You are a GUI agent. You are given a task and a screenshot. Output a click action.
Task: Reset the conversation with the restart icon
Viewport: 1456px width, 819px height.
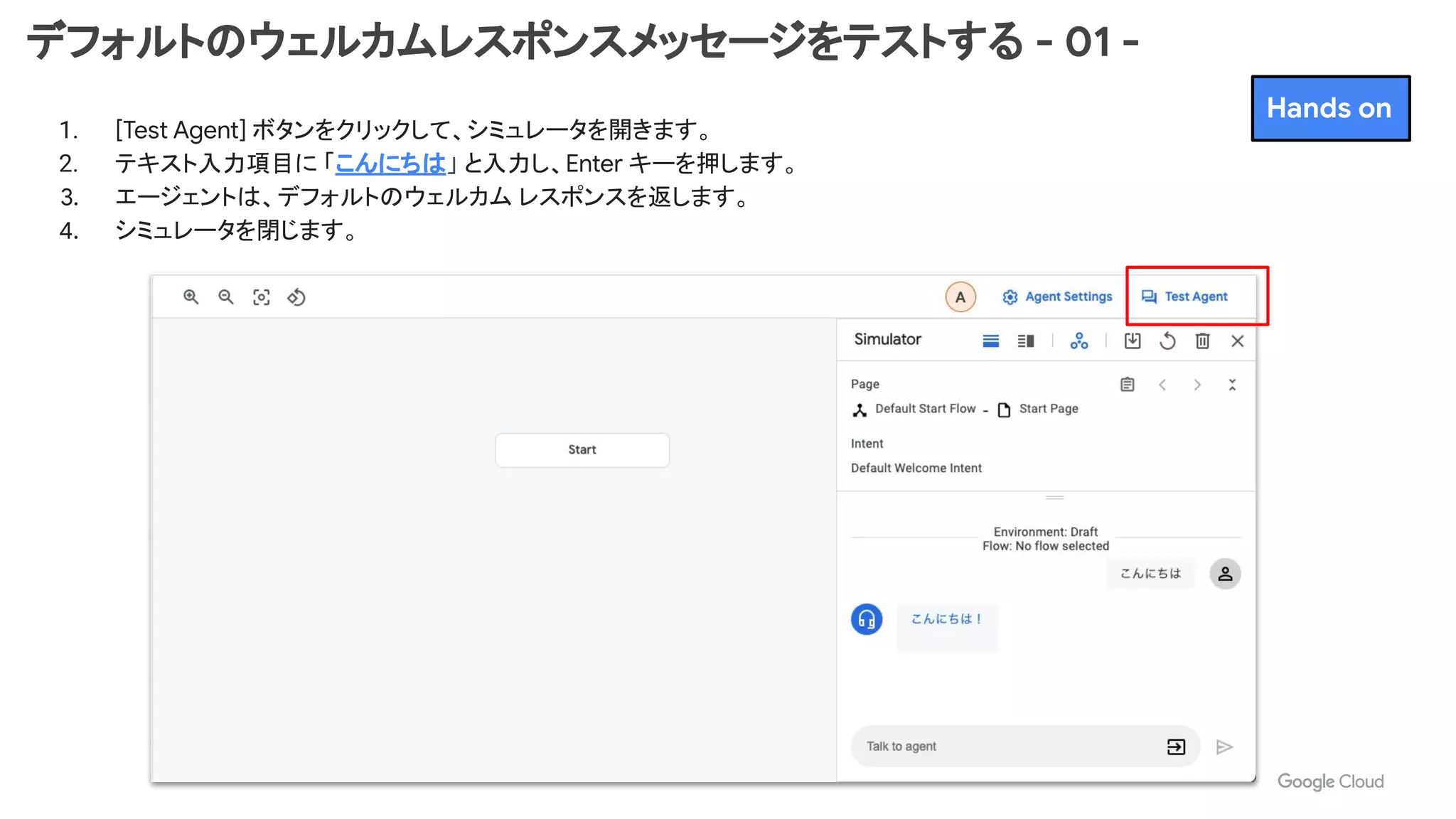click(x=1167, y=341)
